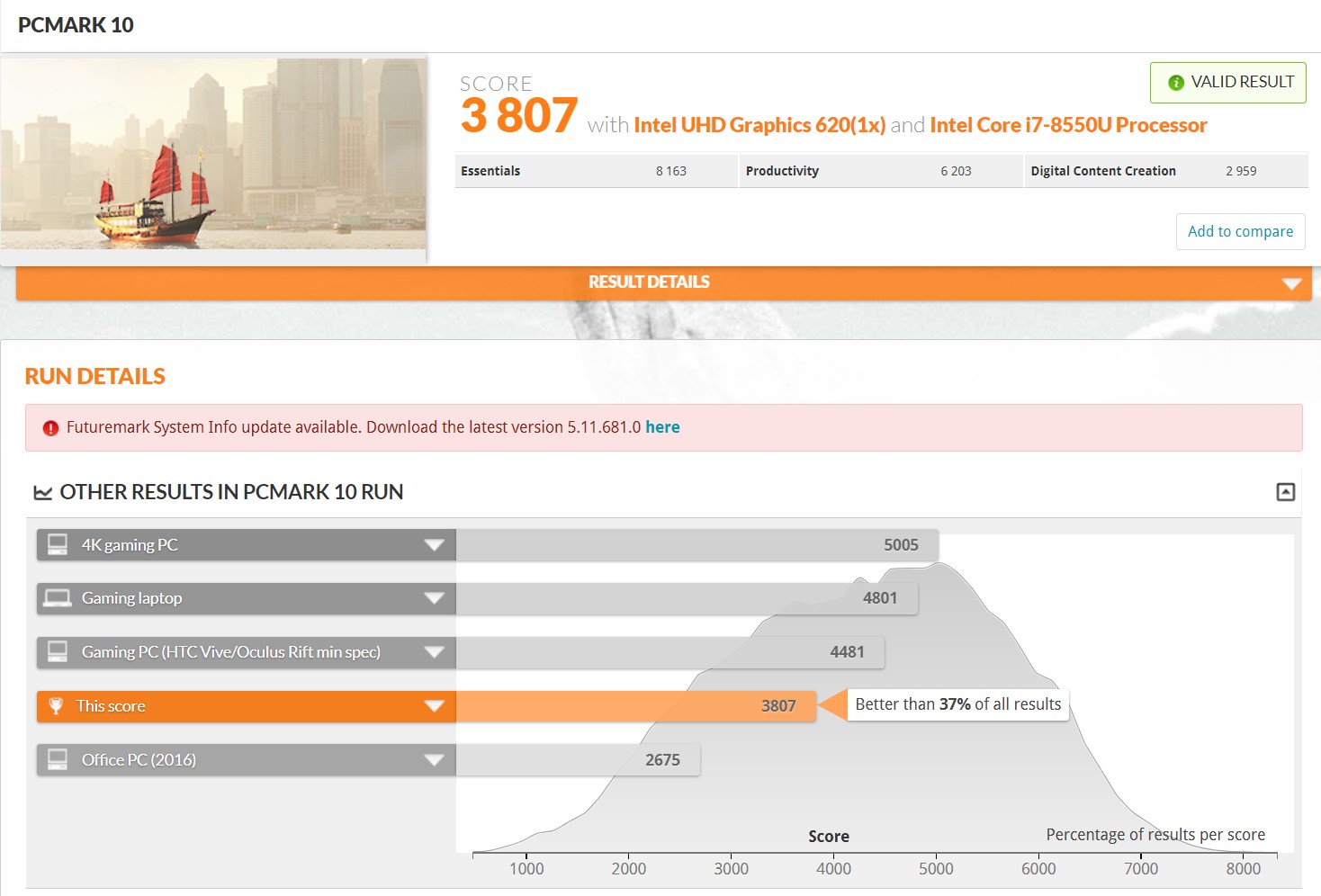Expand the 4K gaming PC dropdown arrow
The image size is (1321, 896).
(x=434, y=545)
